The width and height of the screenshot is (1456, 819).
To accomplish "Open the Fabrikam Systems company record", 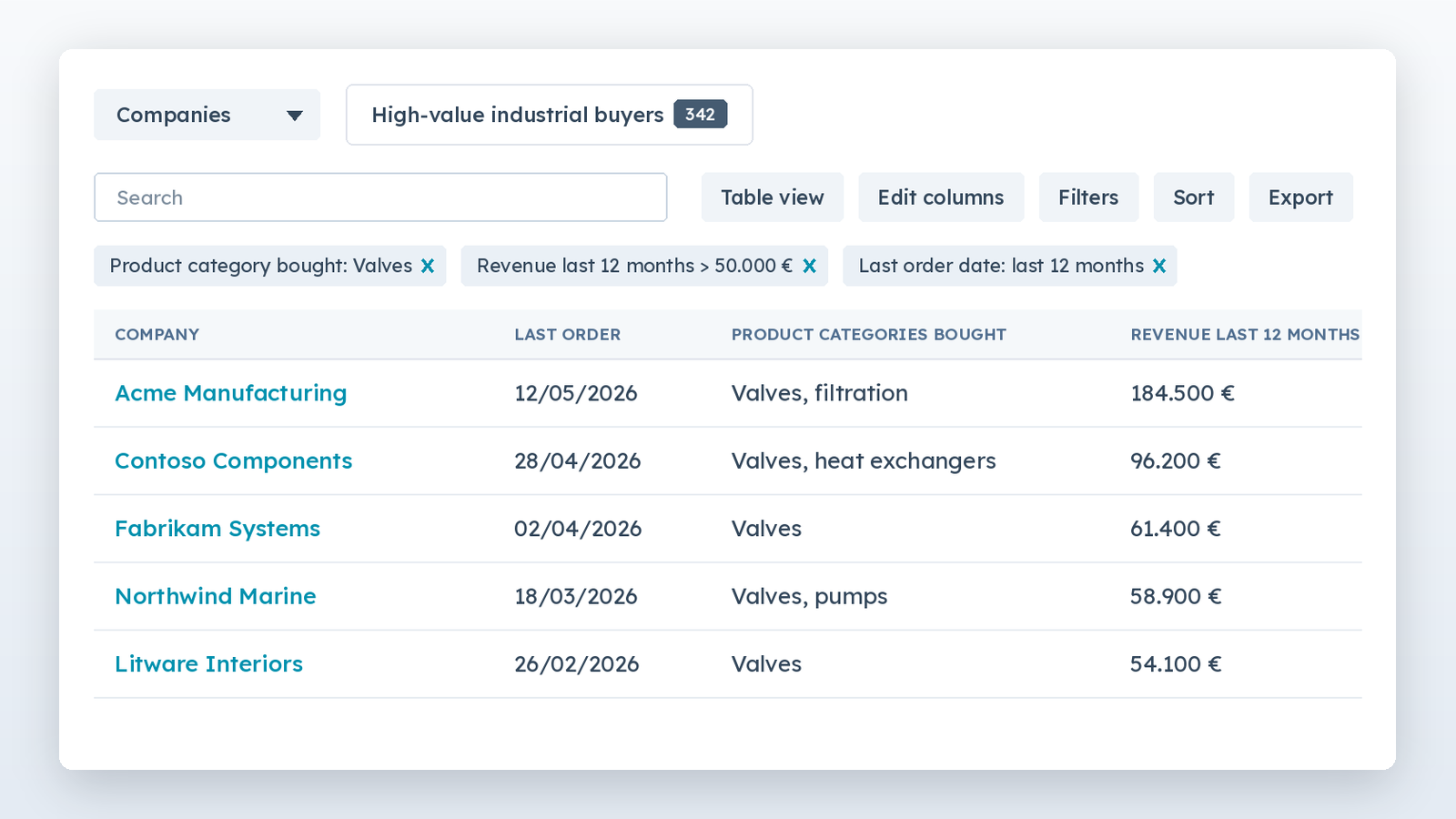I will point(217,529).
